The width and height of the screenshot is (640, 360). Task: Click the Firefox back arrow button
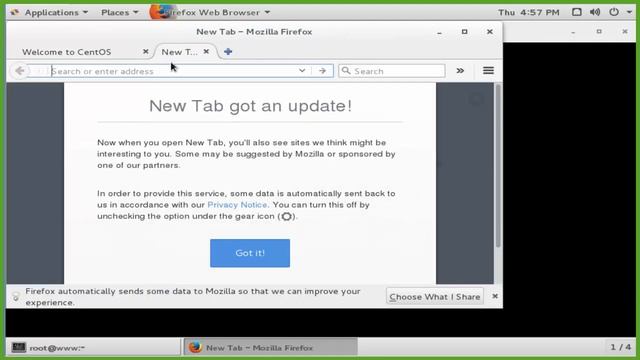pyautogui.click(x=19, y=71)
